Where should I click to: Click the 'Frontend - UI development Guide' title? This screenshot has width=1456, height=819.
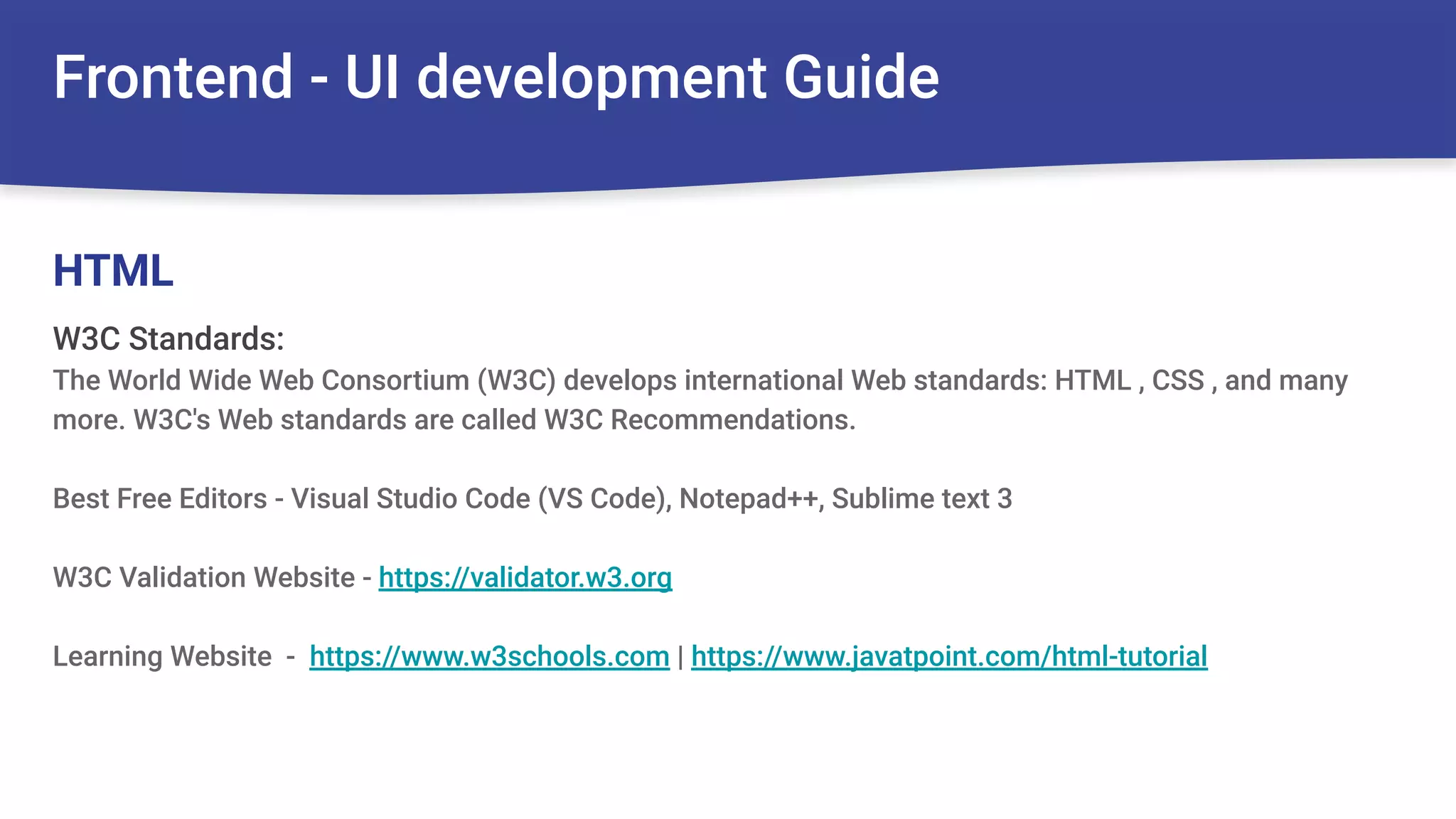[496, 77]
